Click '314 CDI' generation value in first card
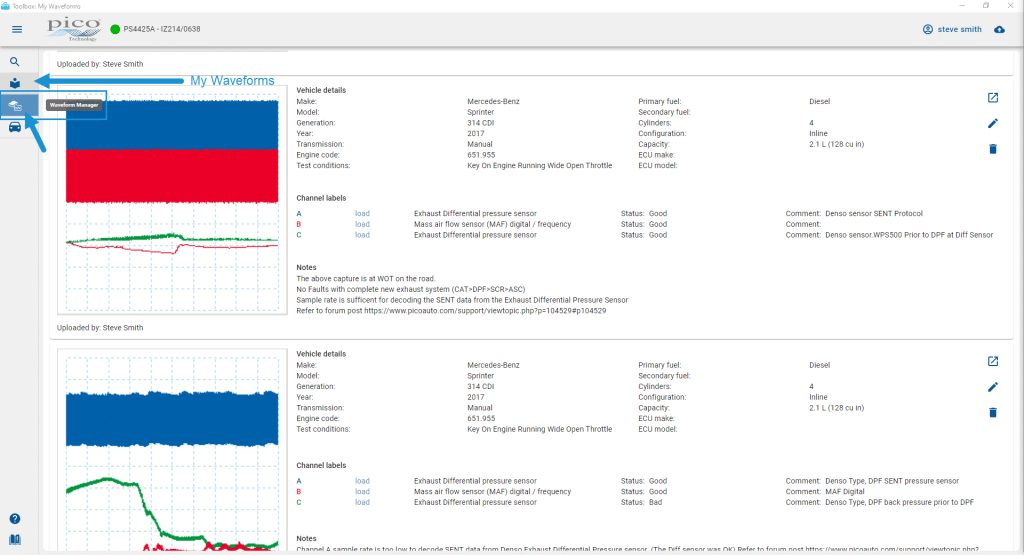 [481, 123]
